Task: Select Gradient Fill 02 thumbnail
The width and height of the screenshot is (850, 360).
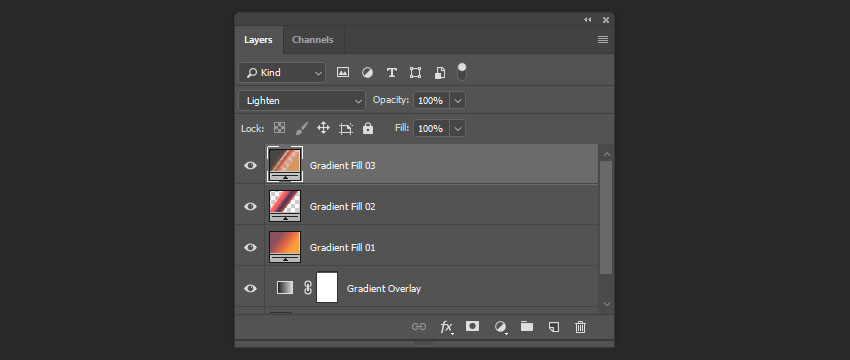Action: [x=285, y=206]
